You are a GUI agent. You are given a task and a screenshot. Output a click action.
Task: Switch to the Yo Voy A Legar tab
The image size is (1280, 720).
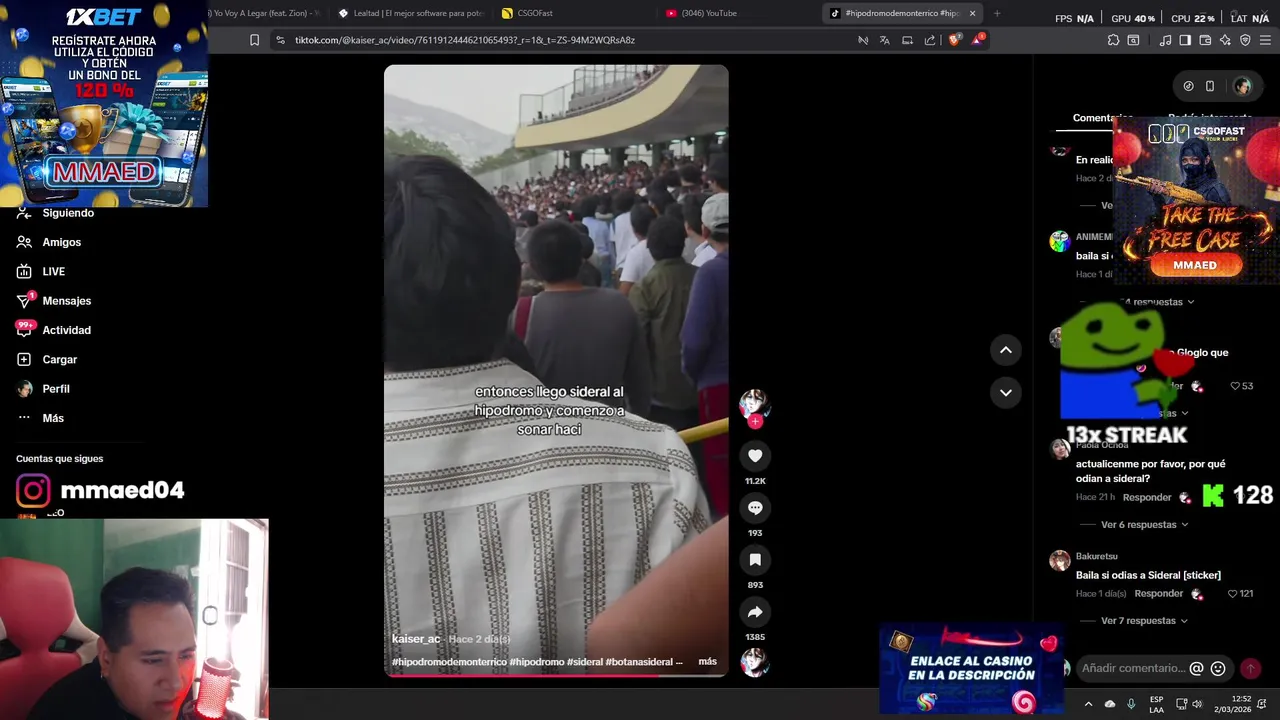[265, 13]
